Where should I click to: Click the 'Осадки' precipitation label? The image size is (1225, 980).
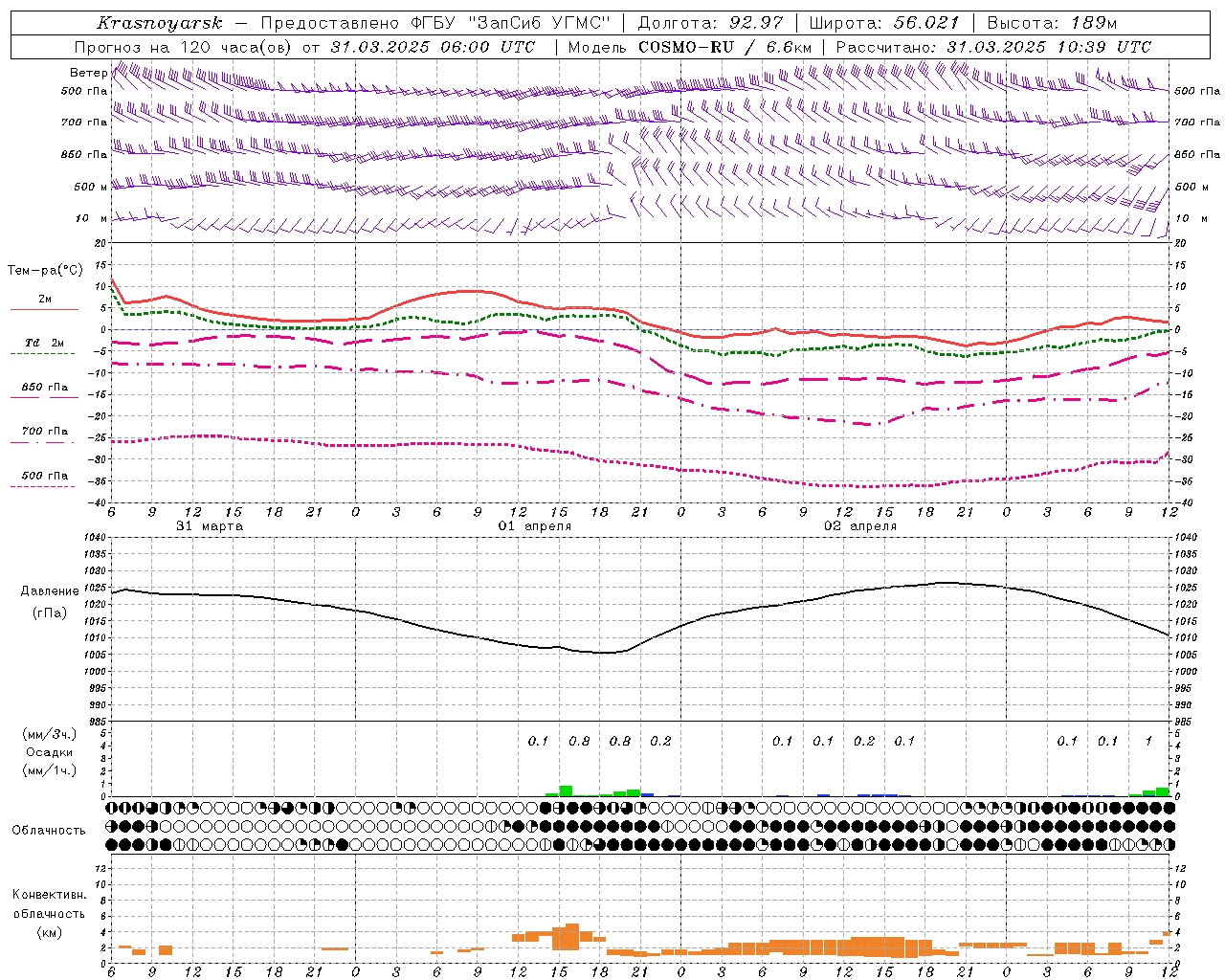coord(49,752)
